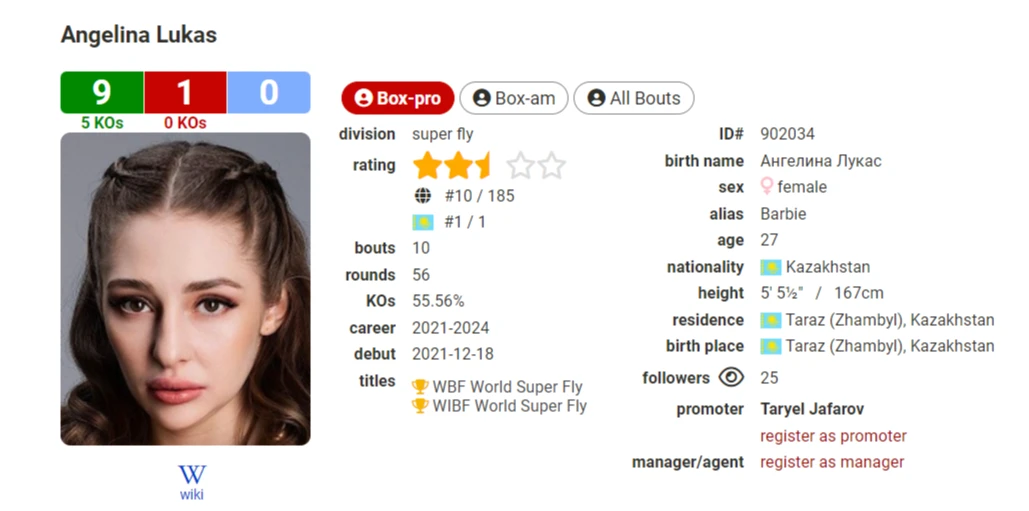Switch to the Box-am tab
The width and height of the screenshot is (1029, 511).
click(514, 98)
